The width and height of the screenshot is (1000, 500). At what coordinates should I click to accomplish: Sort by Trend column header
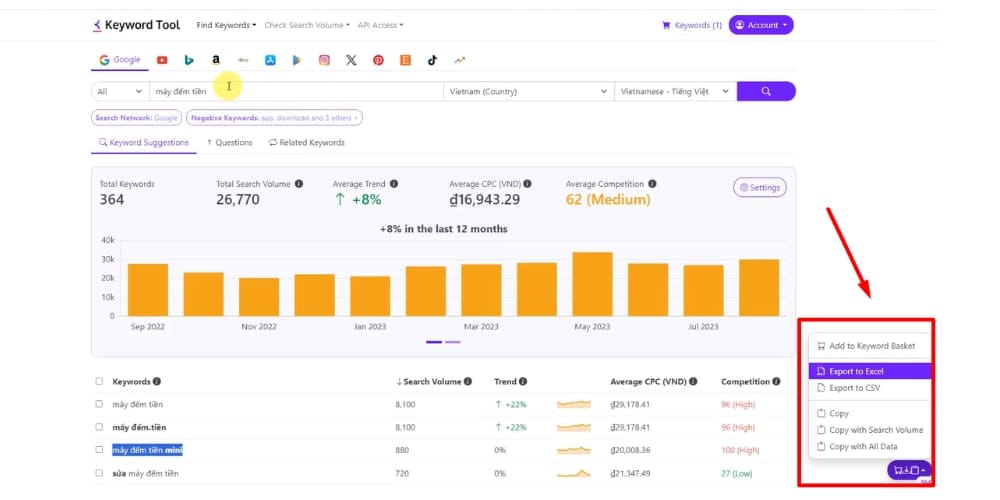(505, 381)
